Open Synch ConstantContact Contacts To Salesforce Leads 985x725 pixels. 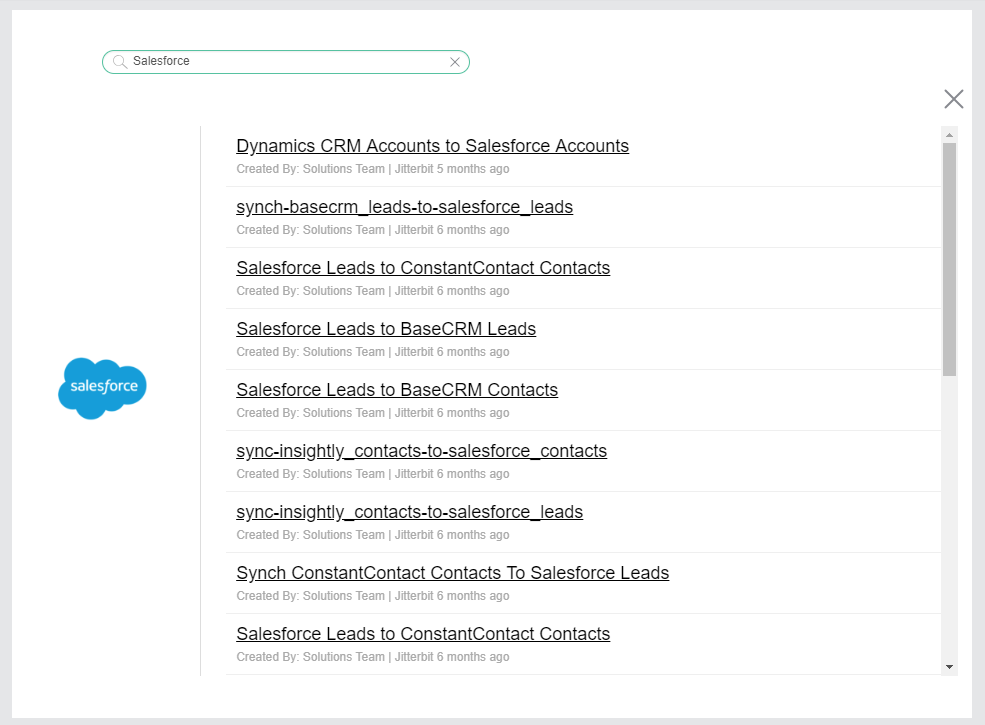(x=452, y=573)
